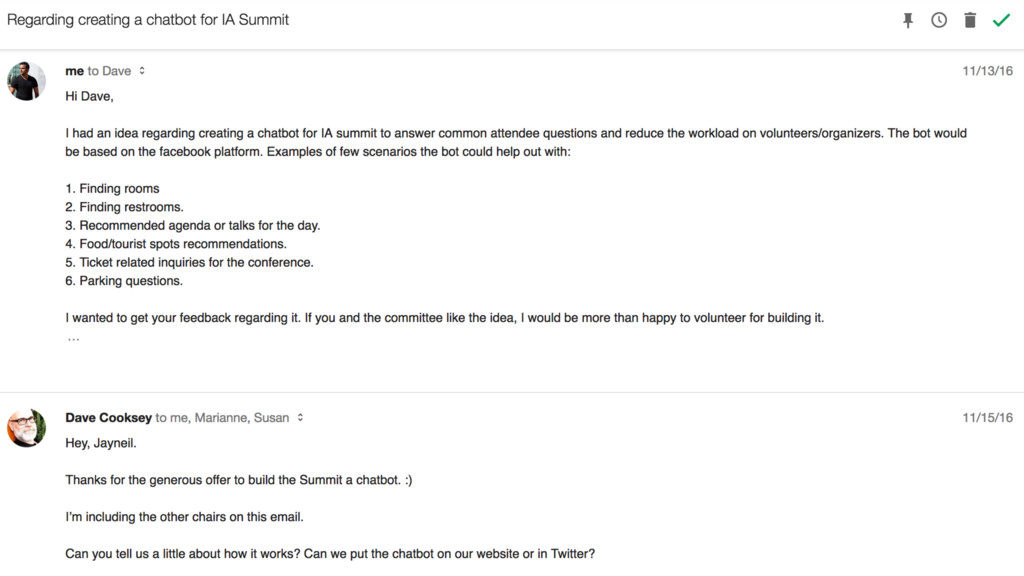1024x576 pixels.
Task: Click list item 'Parking questions.'
Action: [124, 281]
